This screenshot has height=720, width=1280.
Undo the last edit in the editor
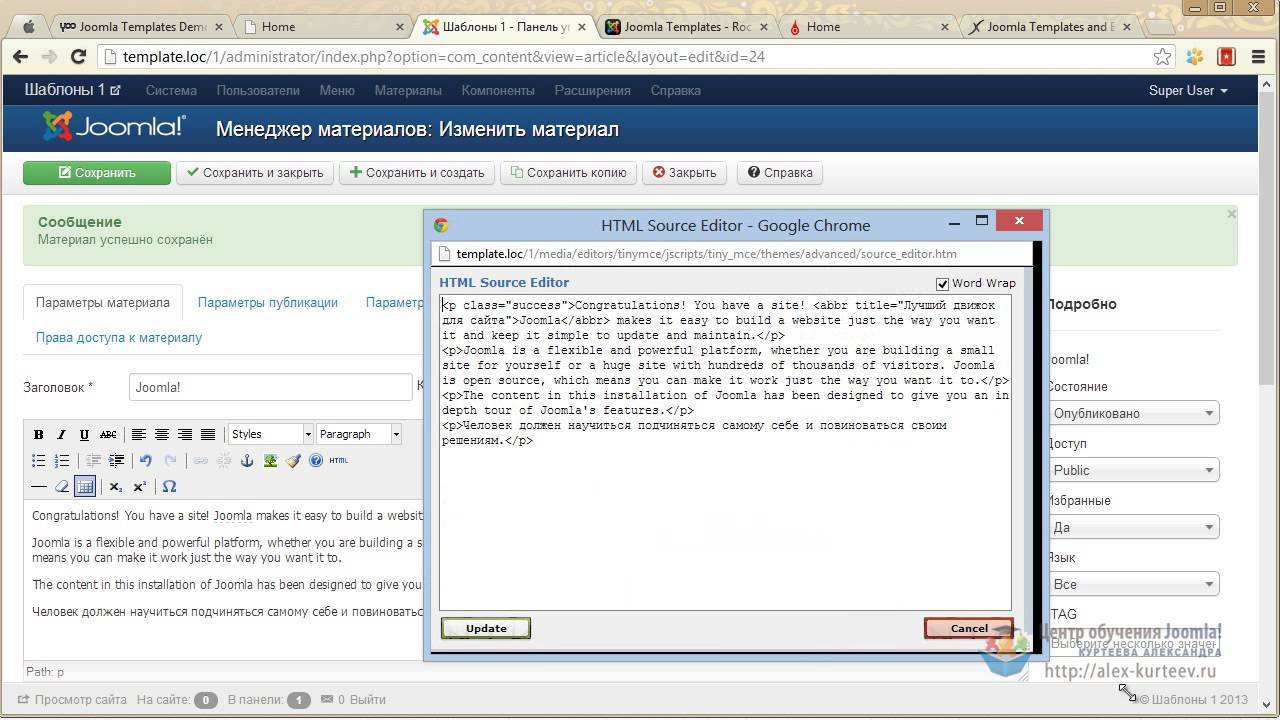pyautogui.click(x=146, y=461)
